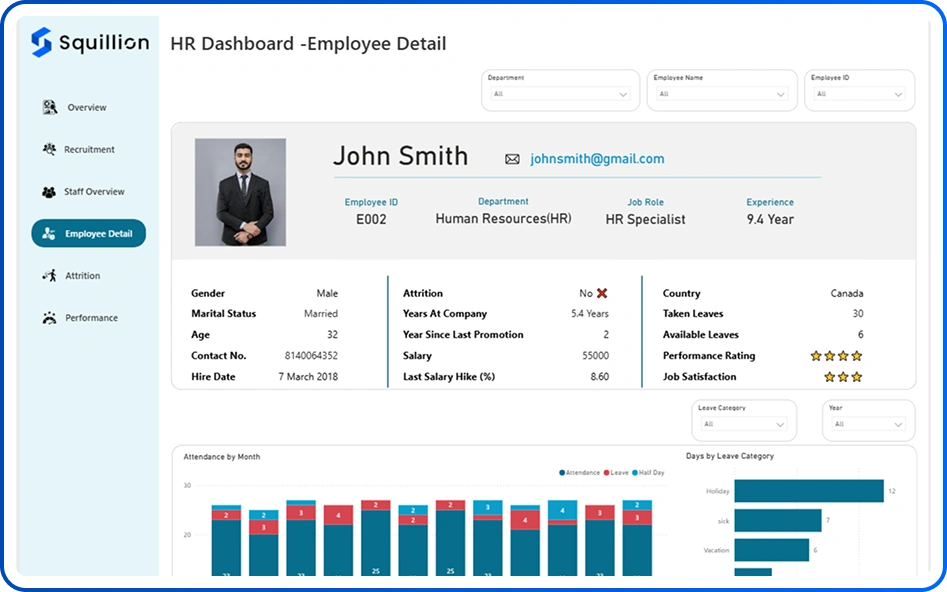Click the Marital Status value Married
The width and height of the screenshot is (947, 592).
(x=321, y=314)
